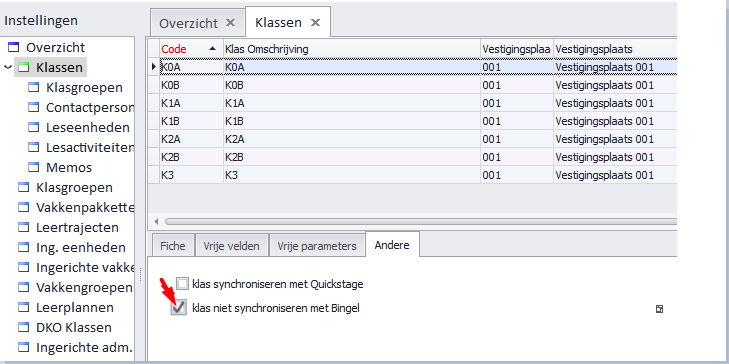Click the 001 cell in row K3
The height and width of the screenshot is (364, 729).
point(517,175)
